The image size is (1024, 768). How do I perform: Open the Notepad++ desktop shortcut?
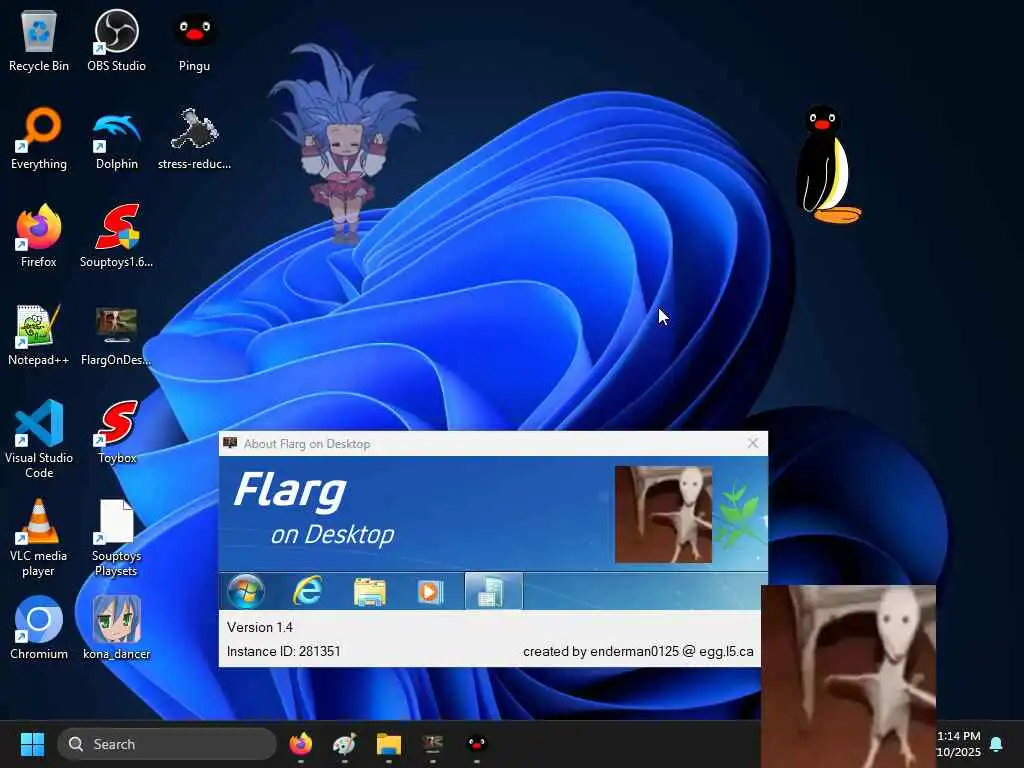pyautogui.click(x=39, y=334)
